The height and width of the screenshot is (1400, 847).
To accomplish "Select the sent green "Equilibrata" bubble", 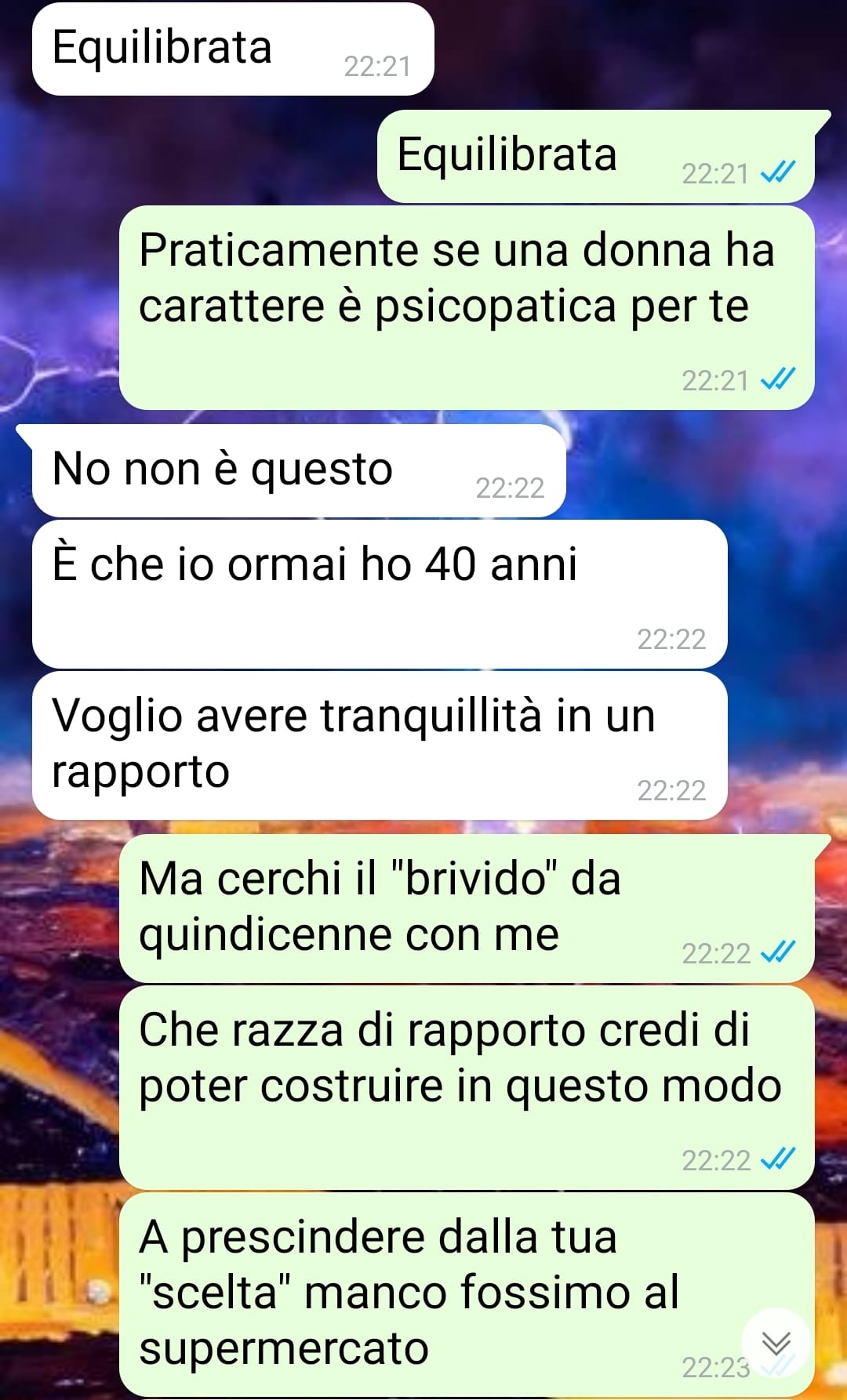I will 596,156.
